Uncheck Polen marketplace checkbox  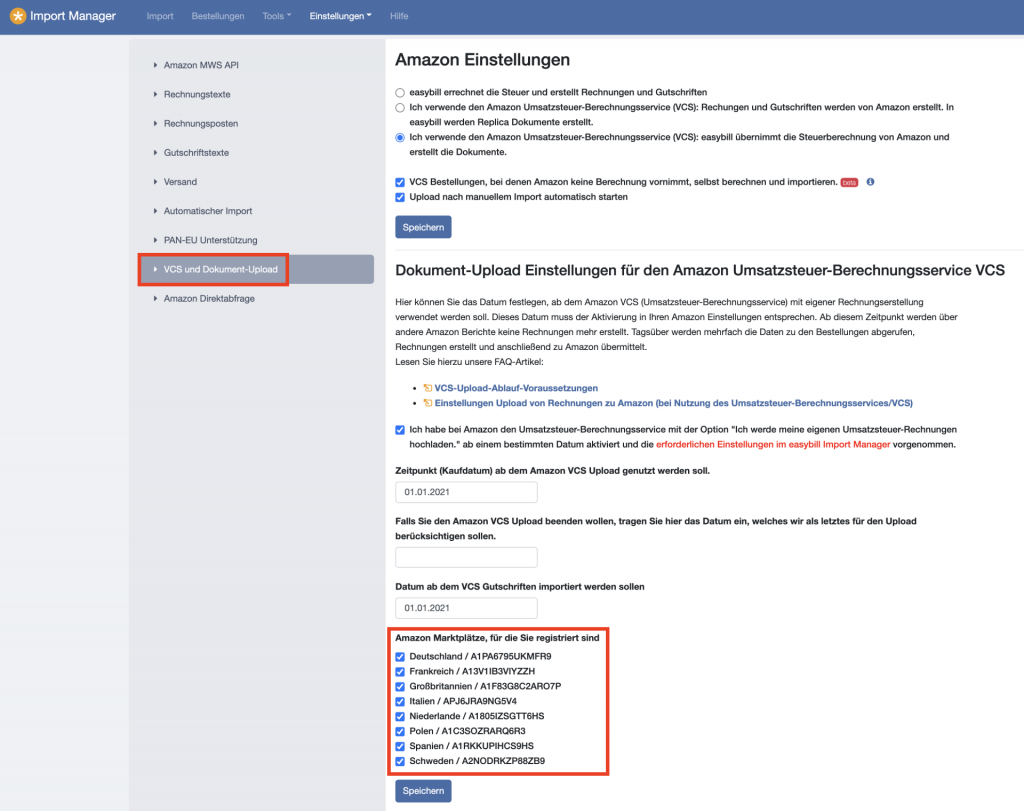point(400,731)
